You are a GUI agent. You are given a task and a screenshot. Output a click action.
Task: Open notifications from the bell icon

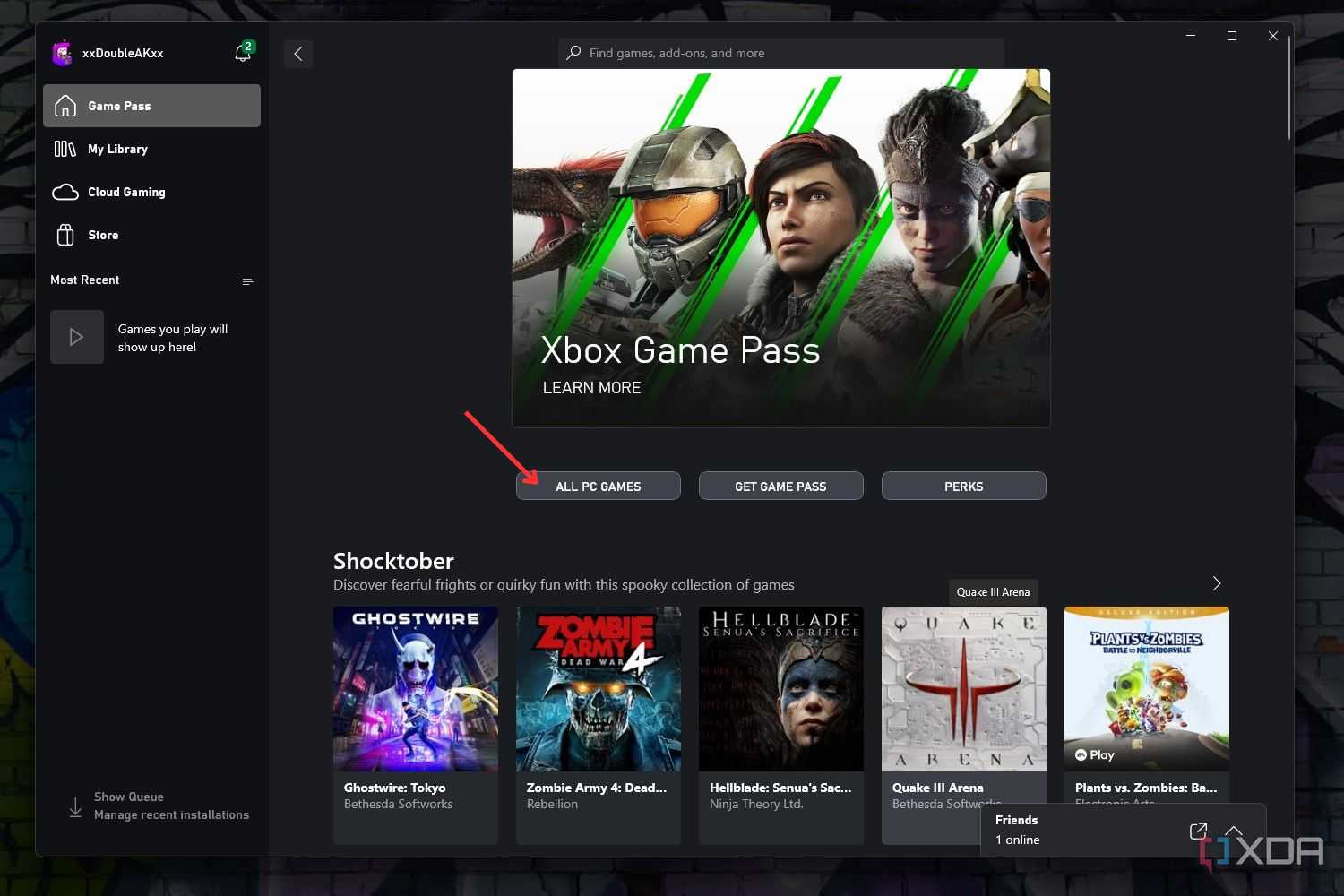click(x=242, y=52)
